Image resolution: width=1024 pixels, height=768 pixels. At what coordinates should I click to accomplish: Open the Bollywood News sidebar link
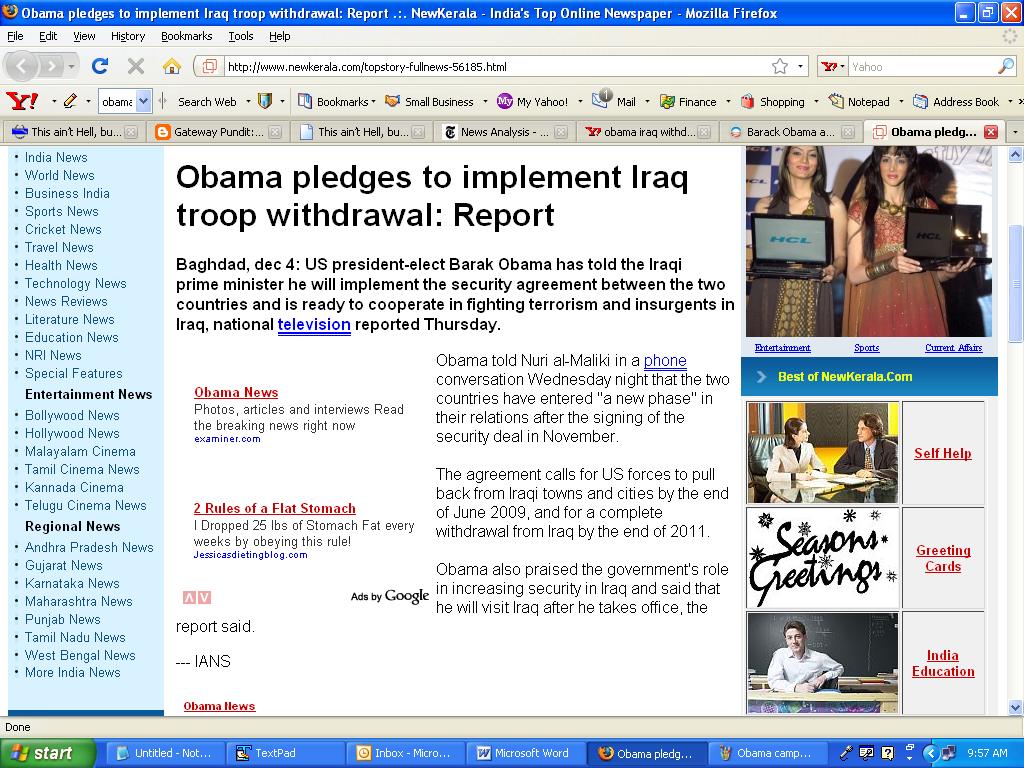pos(72,415)
